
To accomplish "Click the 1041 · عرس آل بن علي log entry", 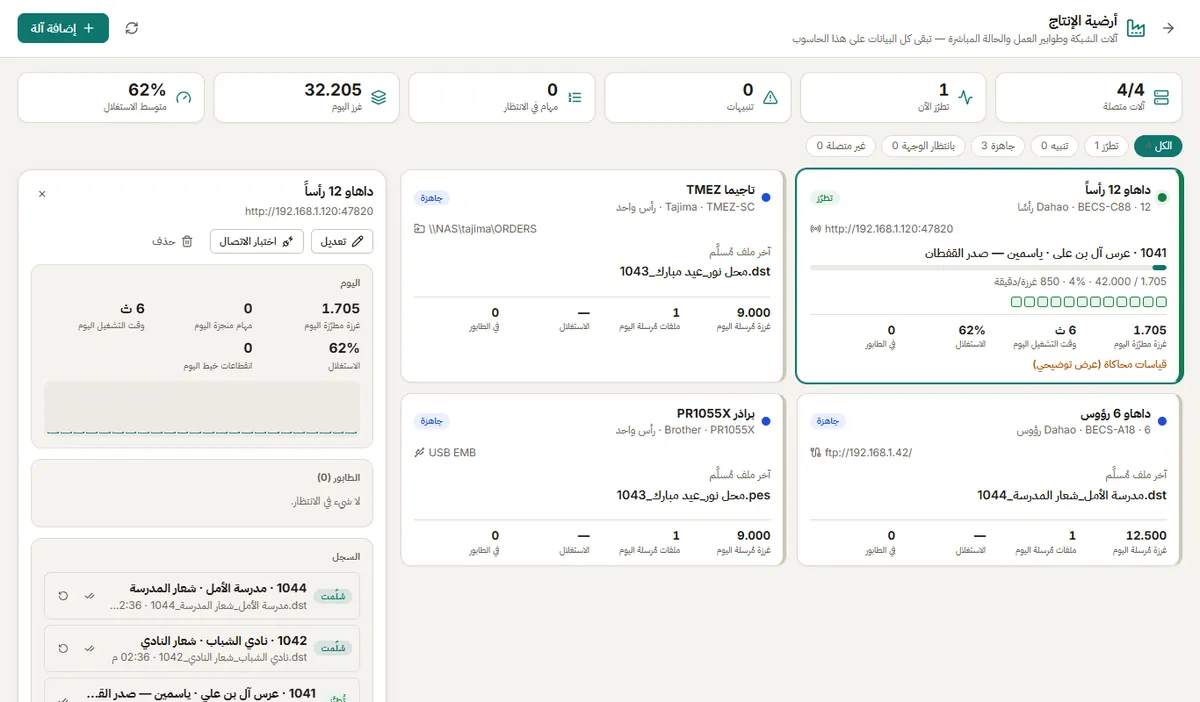I will (x=202, y=692).
